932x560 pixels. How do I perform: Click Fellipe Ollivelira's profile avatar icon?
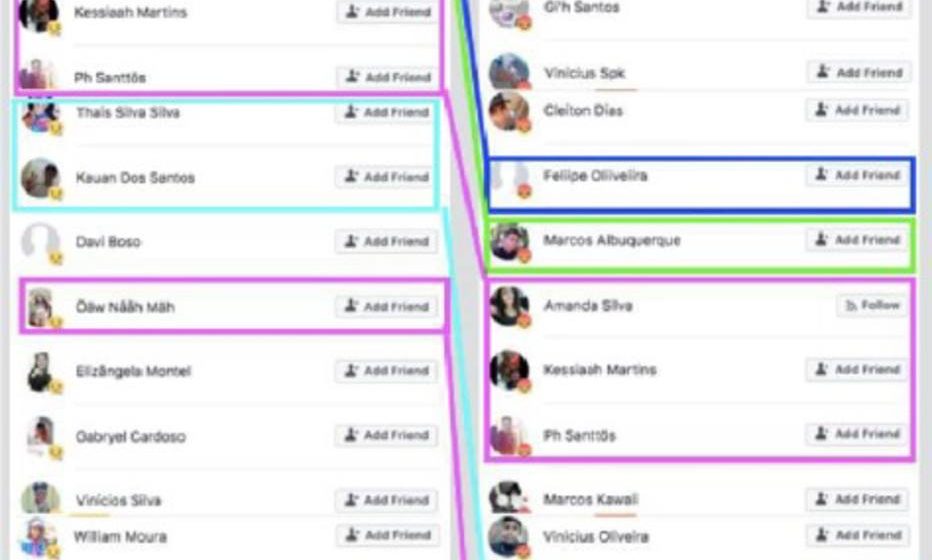click(509, 177)
